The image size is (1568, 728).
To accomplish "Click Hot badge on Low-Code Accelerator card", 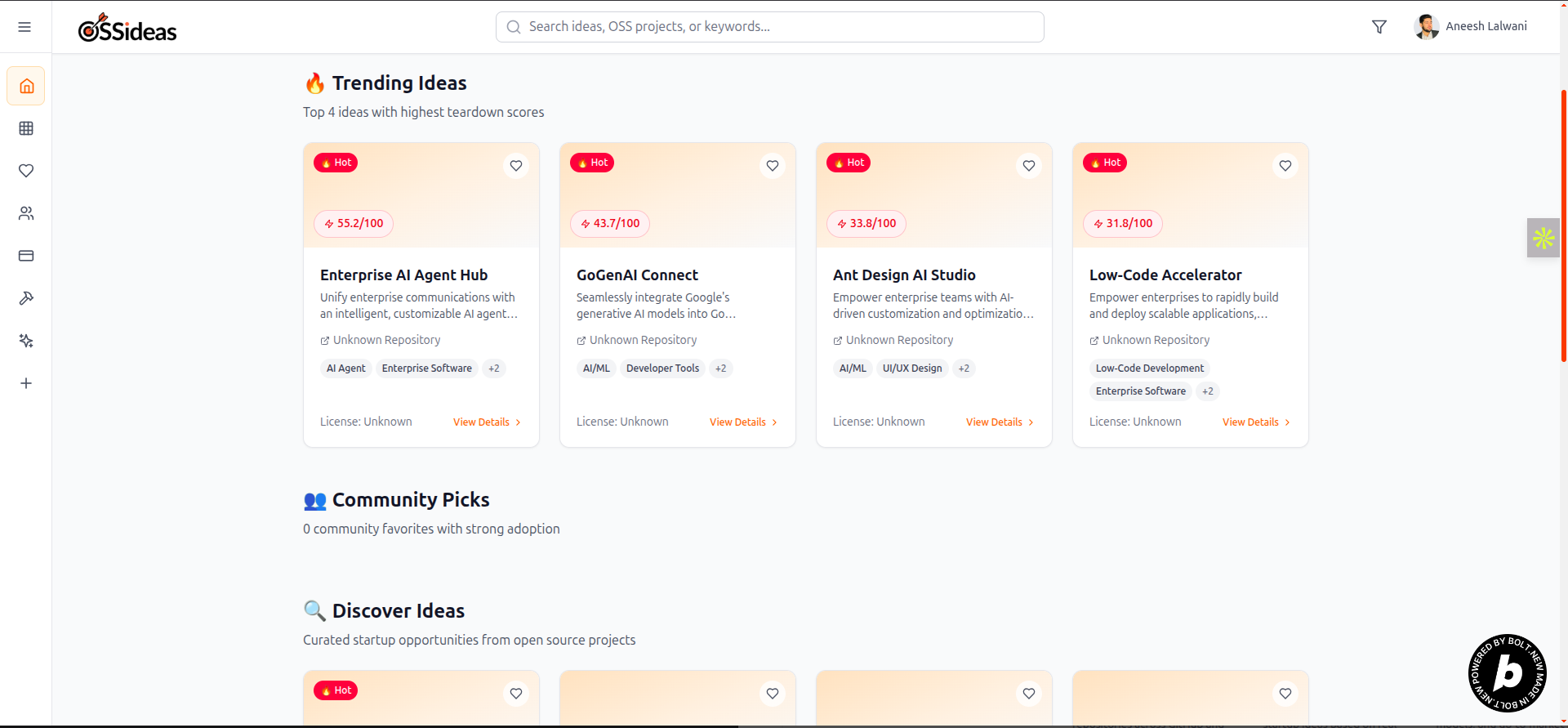I will tap(1105, 163).
